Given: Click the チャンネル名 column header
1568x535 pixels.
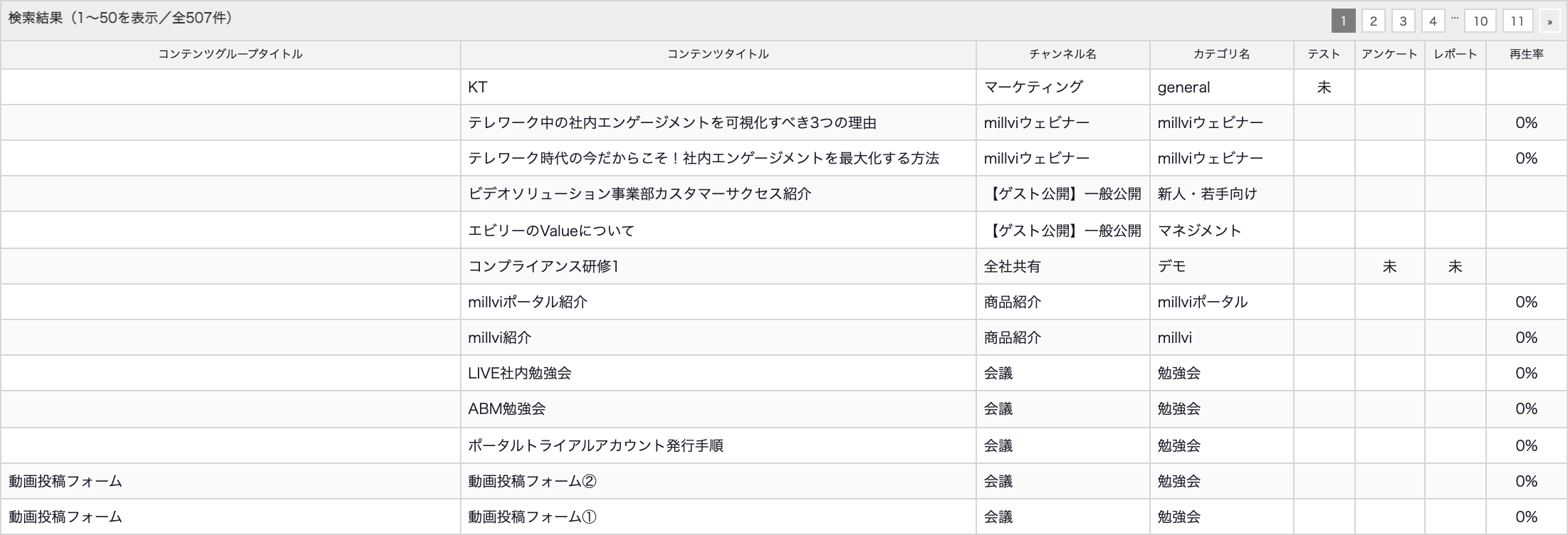Looking at the screenshot, I should (x=1062, y=54).
